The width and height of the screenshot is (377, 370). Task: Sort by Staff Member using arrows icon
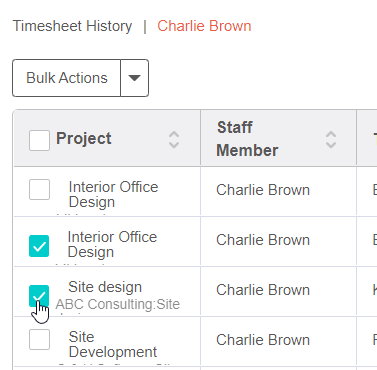point(331,139)
